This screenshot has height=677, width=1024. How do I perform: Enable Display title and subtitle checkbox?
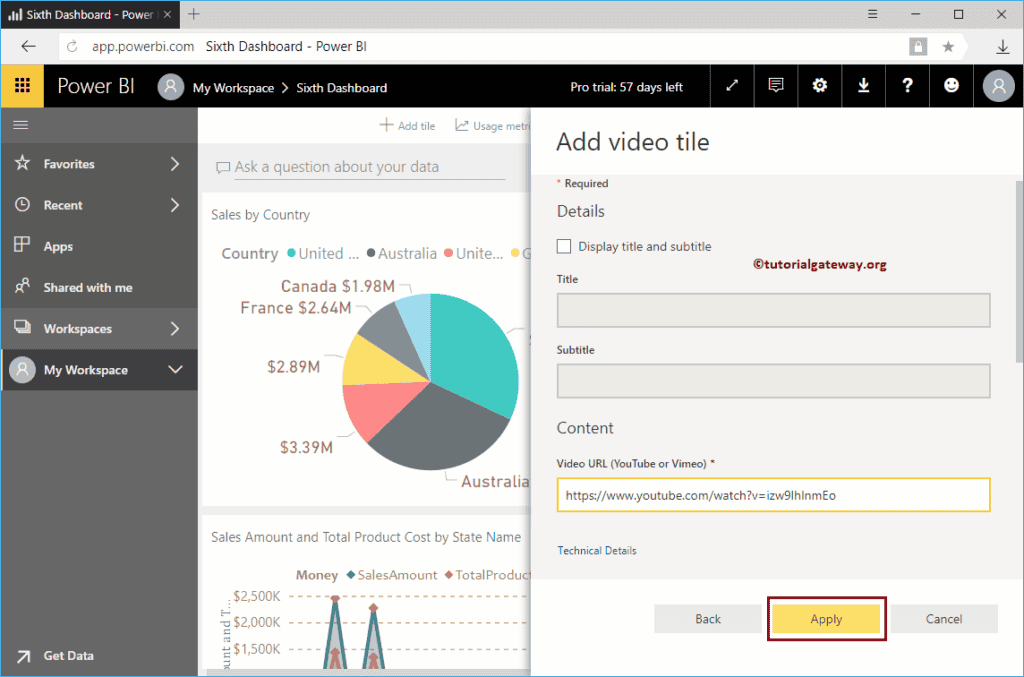tap(564, 246)
